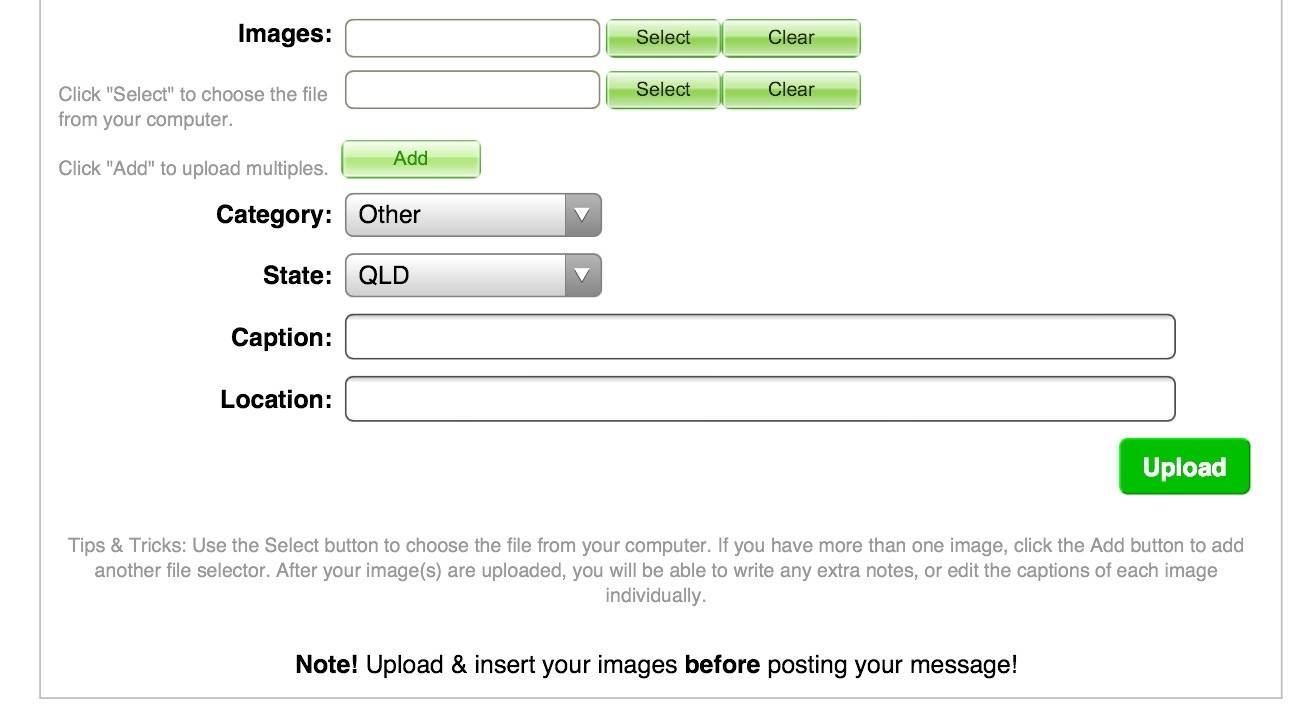
Task: Click the bold Images: label
Action: [x=285, y=34]
